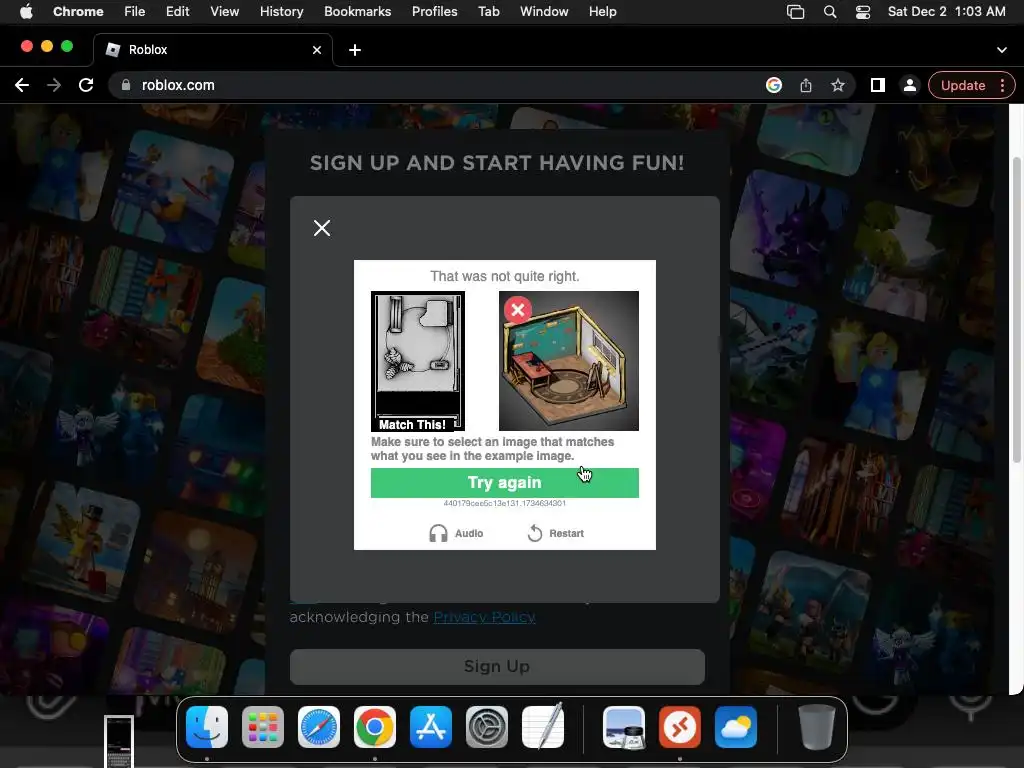Open Launchpad from the Dock
The height and width of the screenshot is (768, 1024).
(263, 727)
